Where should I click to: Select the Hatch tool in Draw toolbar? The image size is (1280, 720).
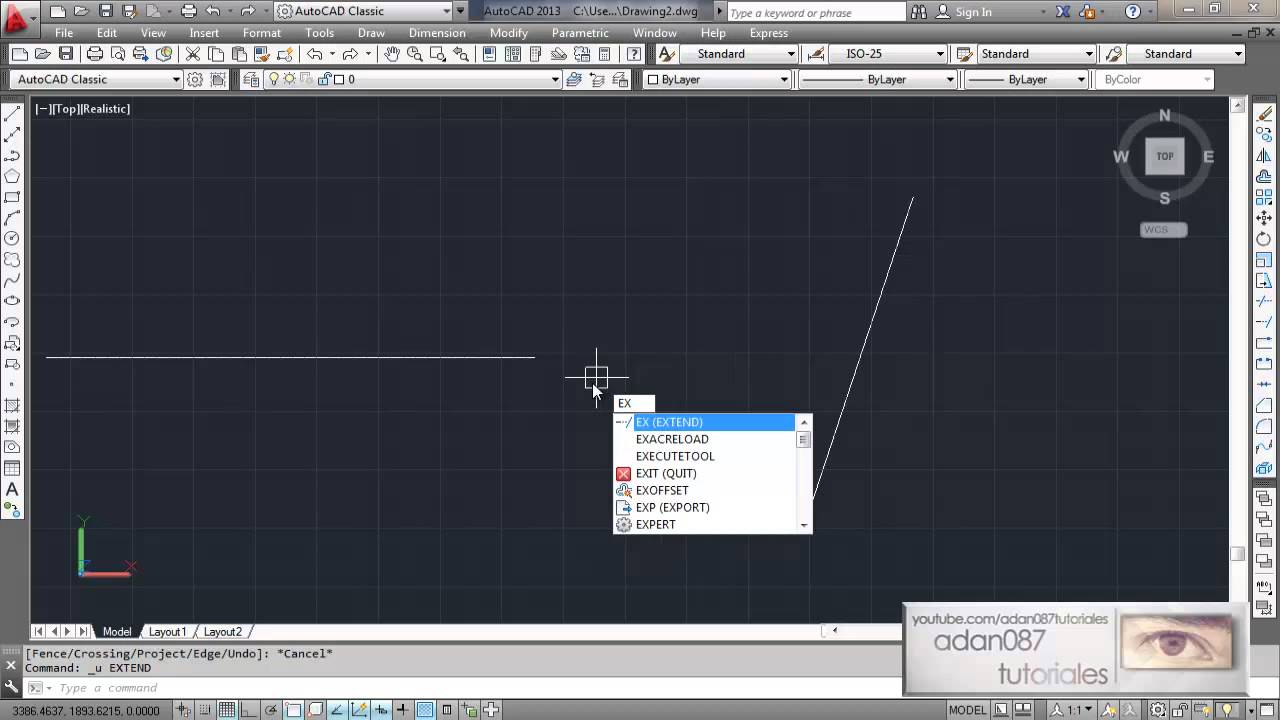[x=13, y=405]
